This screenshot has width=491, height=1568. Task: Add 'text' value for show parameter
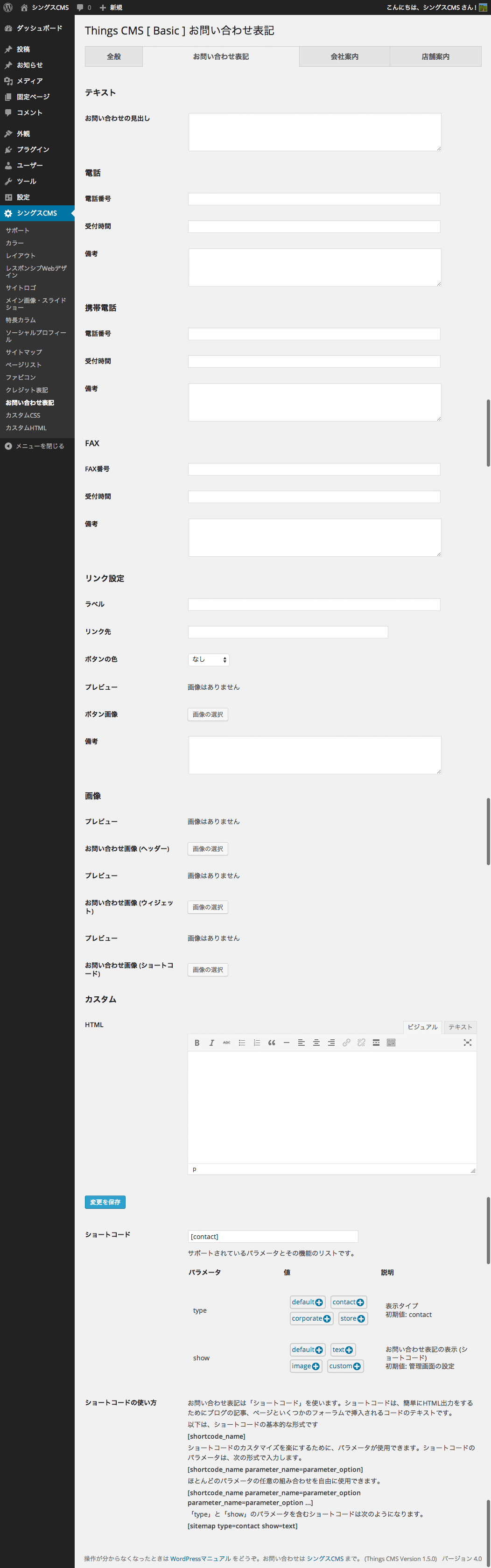[343, 1350]
